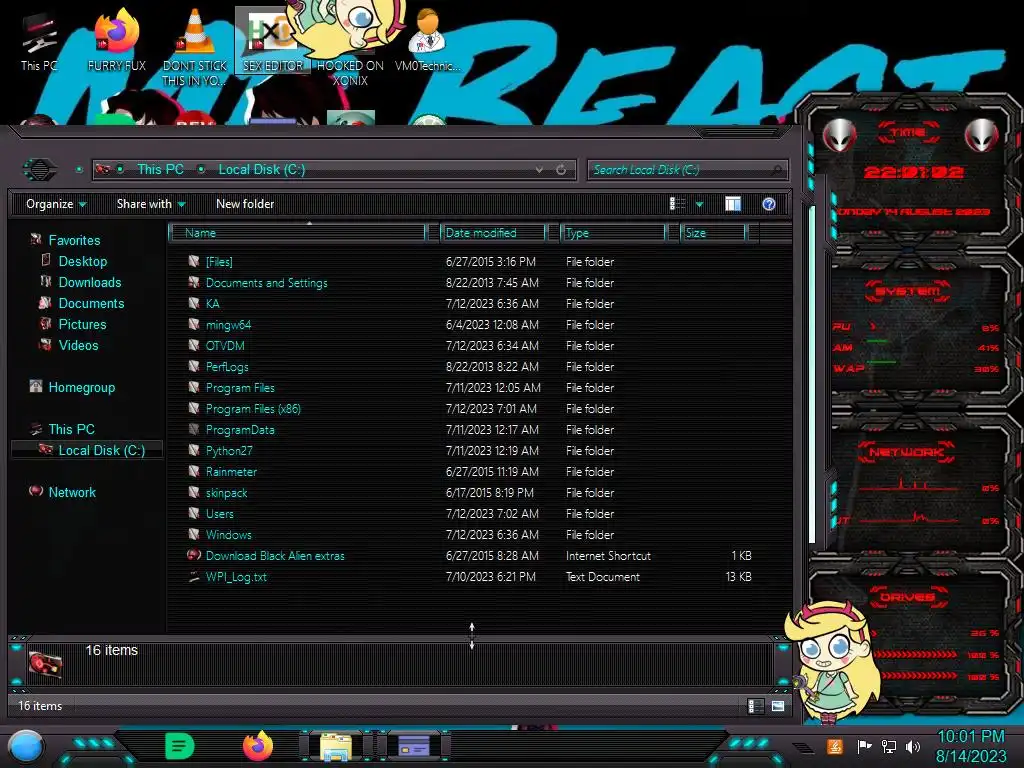Select Documents and Settings folder
The height and width of the screenshot is (768, 1024).
point(266,283)
